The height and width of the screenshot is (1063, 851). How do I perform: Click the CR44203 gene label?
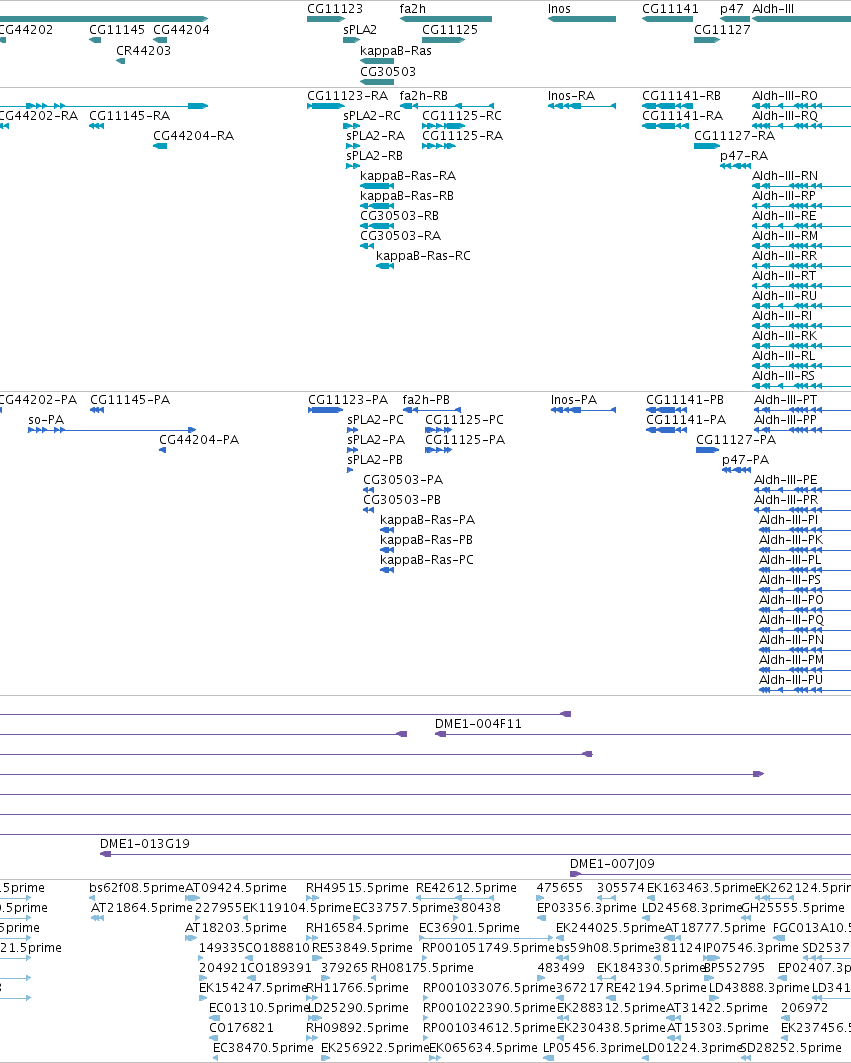coord(143,51)
